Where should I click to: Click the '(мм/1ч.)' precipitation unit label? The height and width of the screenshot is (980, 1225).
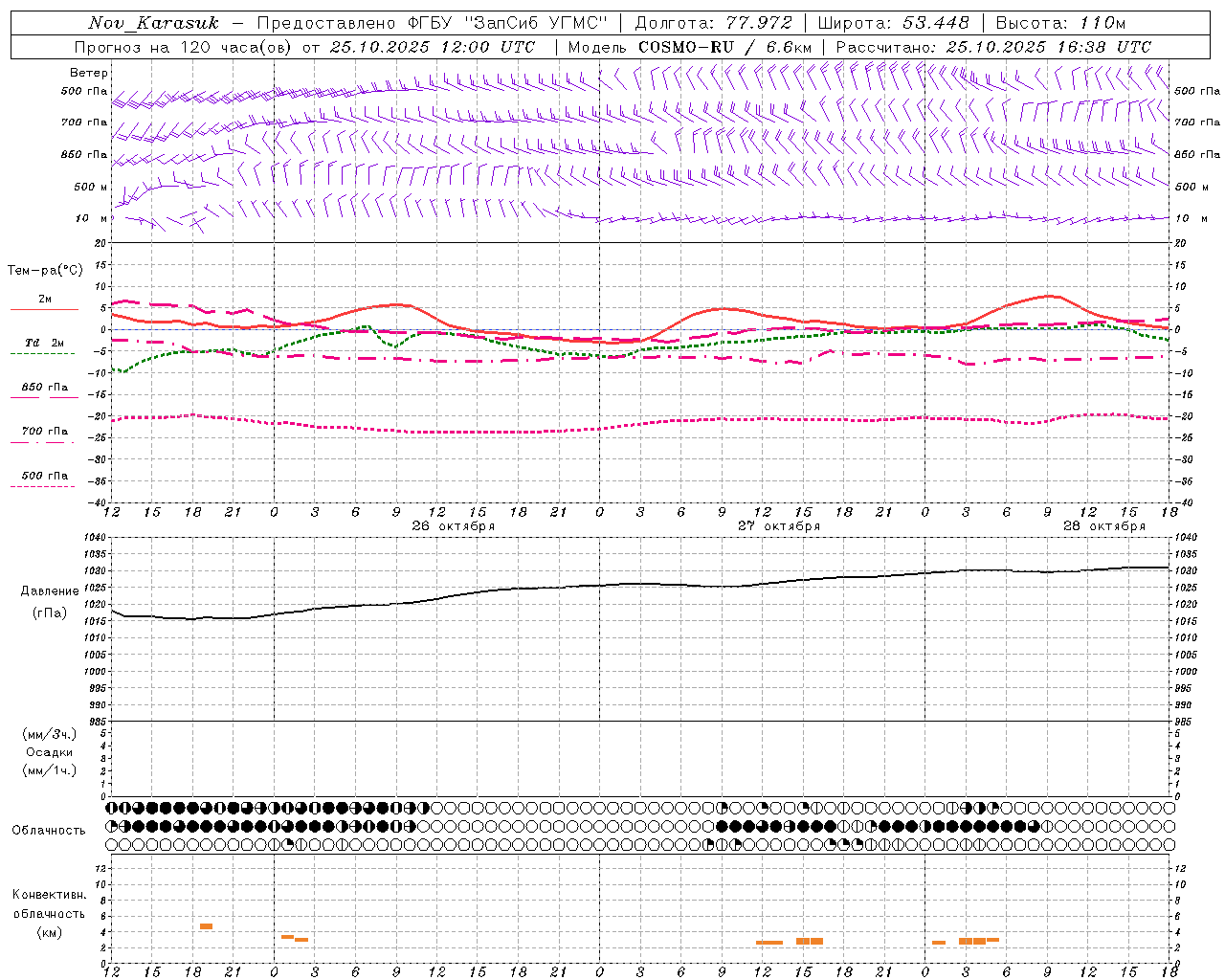click(x=50, y=770)
